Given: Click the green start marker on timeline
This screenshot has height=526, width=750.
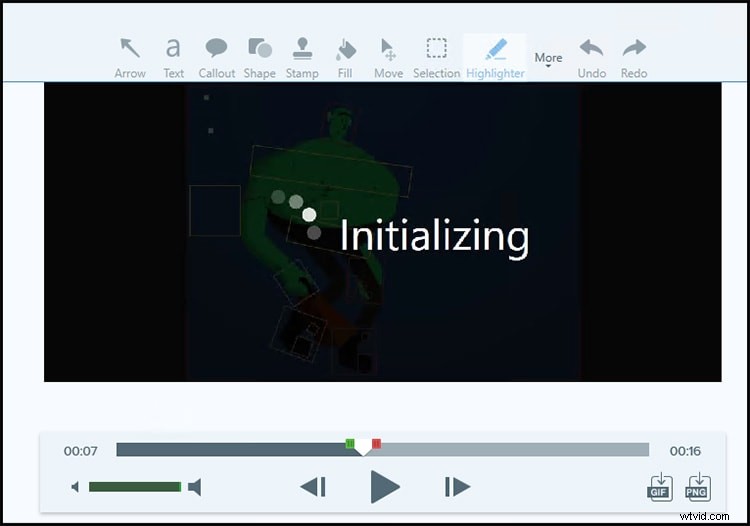Looking at the screenshot, I should tap(350, 444).
